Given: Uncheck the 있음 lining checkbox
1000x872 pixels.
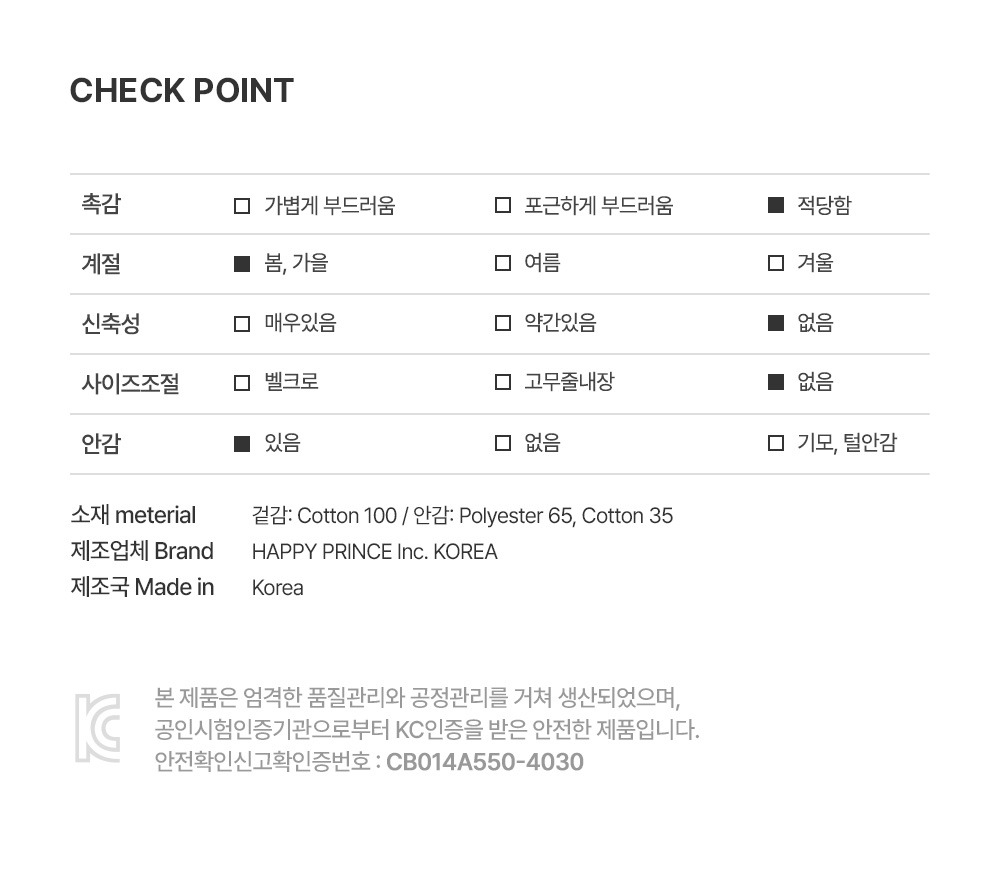Looking at the screenshot, I should [x=242, y=444].
